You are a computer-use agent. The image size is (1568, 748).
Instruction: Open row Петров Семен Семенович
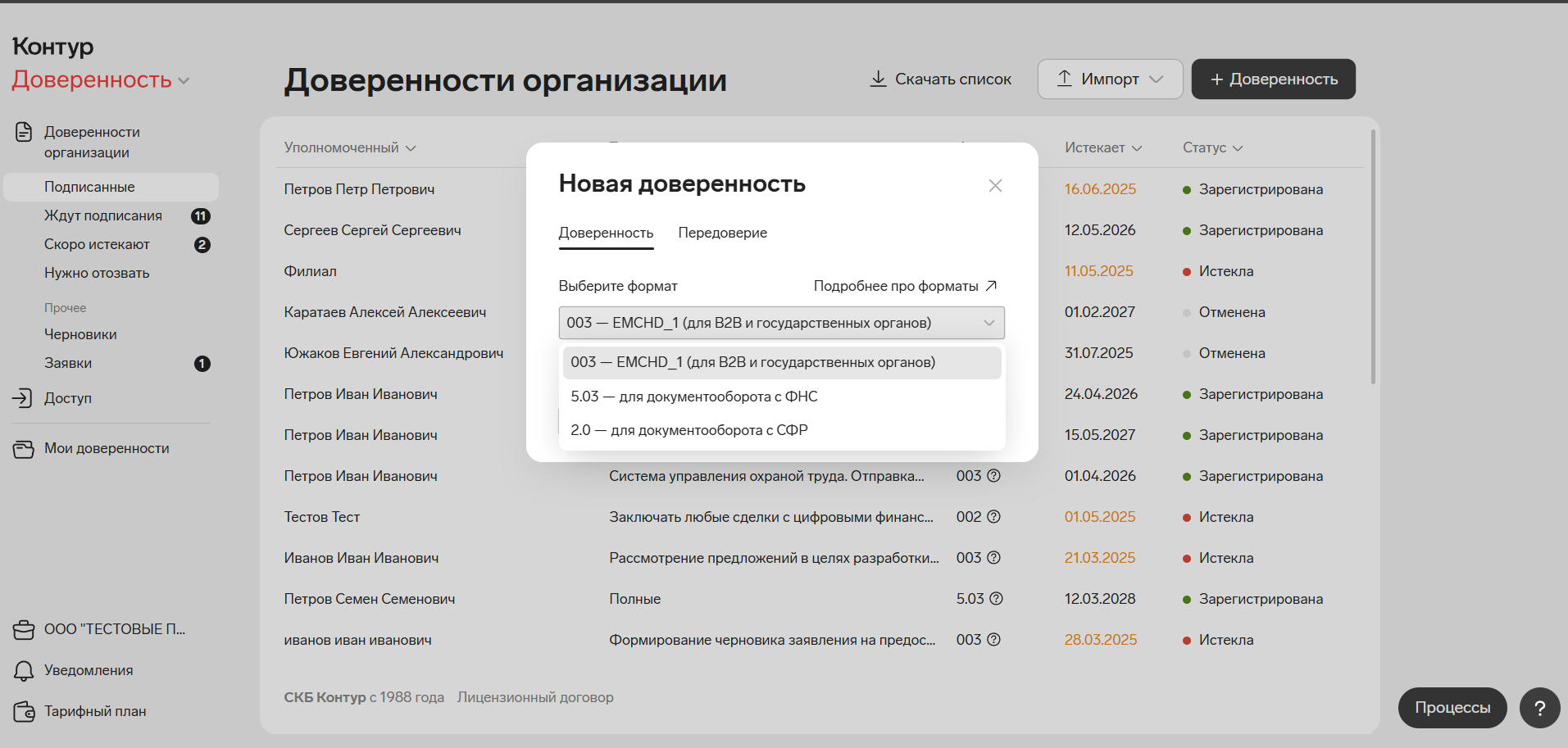click(x=369, y=599)
